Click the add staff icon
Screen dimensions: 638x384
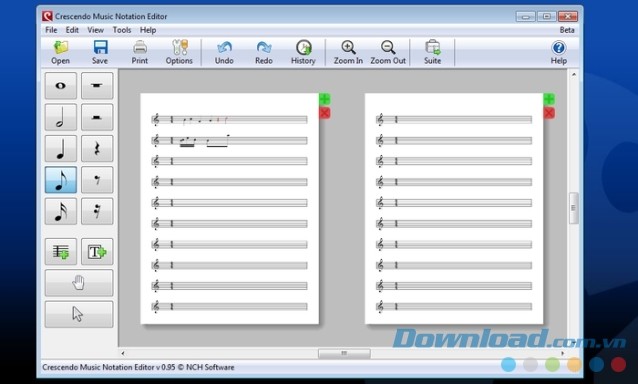tap(61, 252)
